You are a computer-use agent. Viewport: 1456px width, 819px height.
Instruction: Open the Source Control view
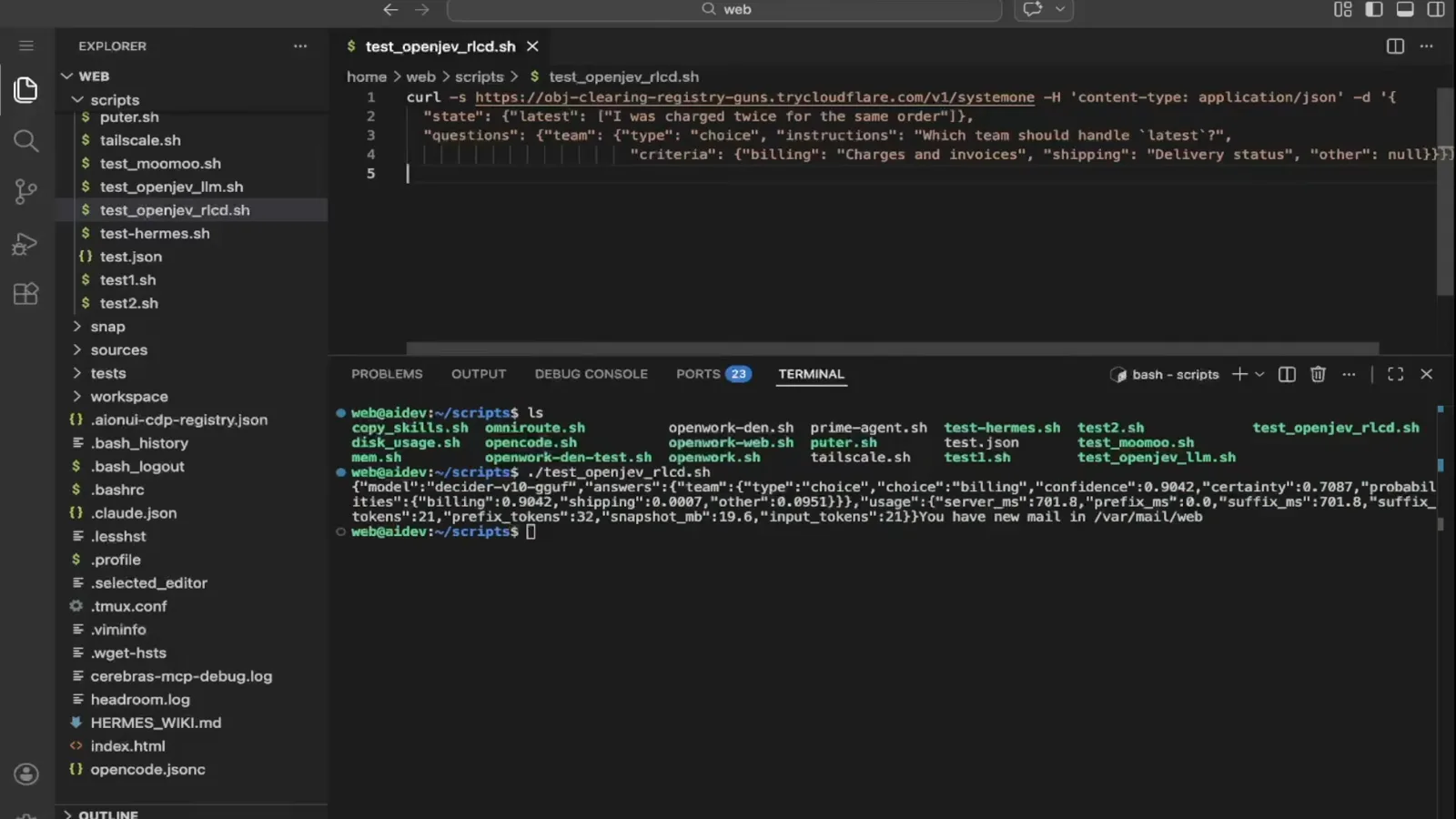pos(25,191)
